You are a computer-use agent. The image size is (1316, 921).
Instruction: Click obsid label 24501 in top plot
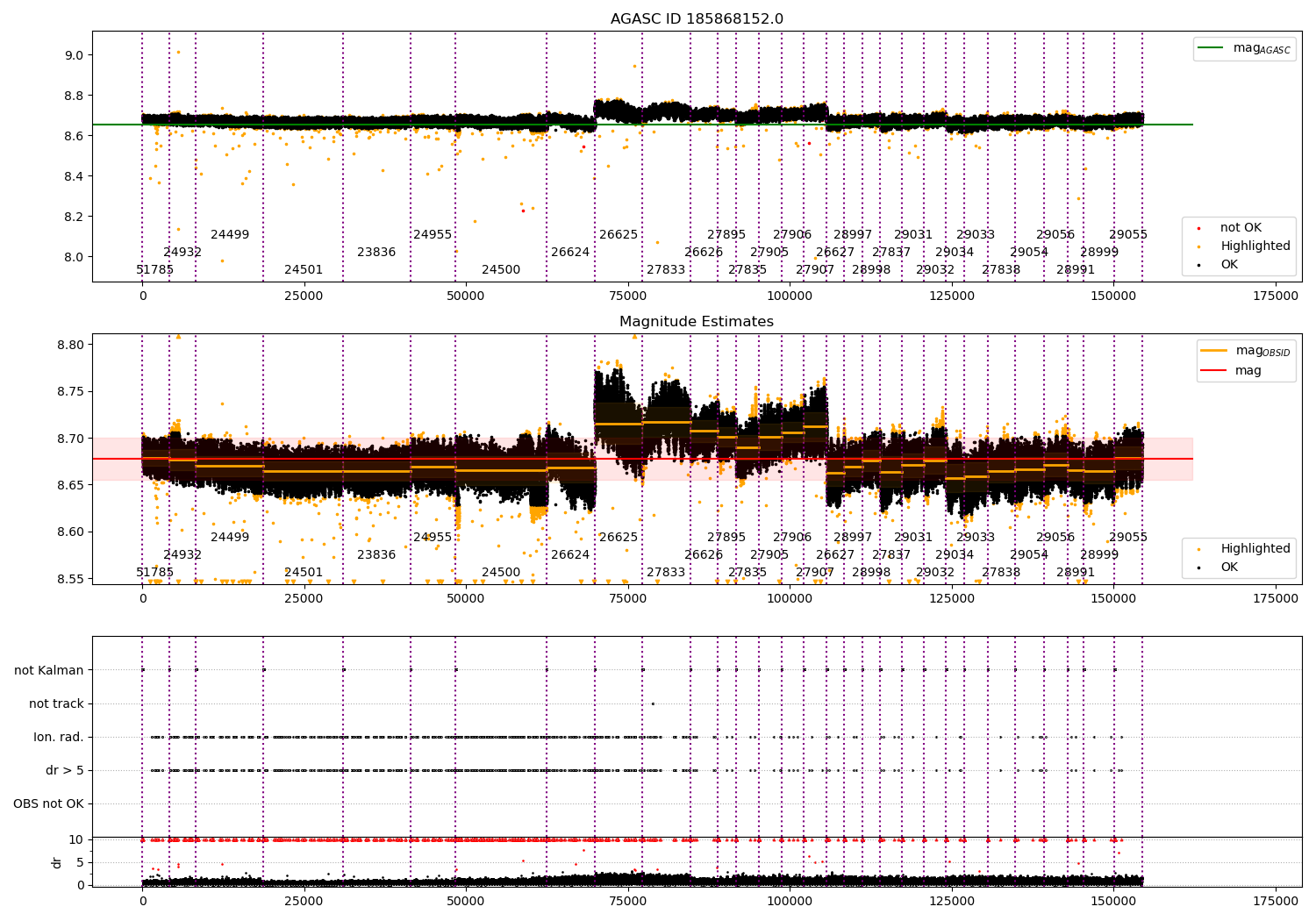[304, 269]
